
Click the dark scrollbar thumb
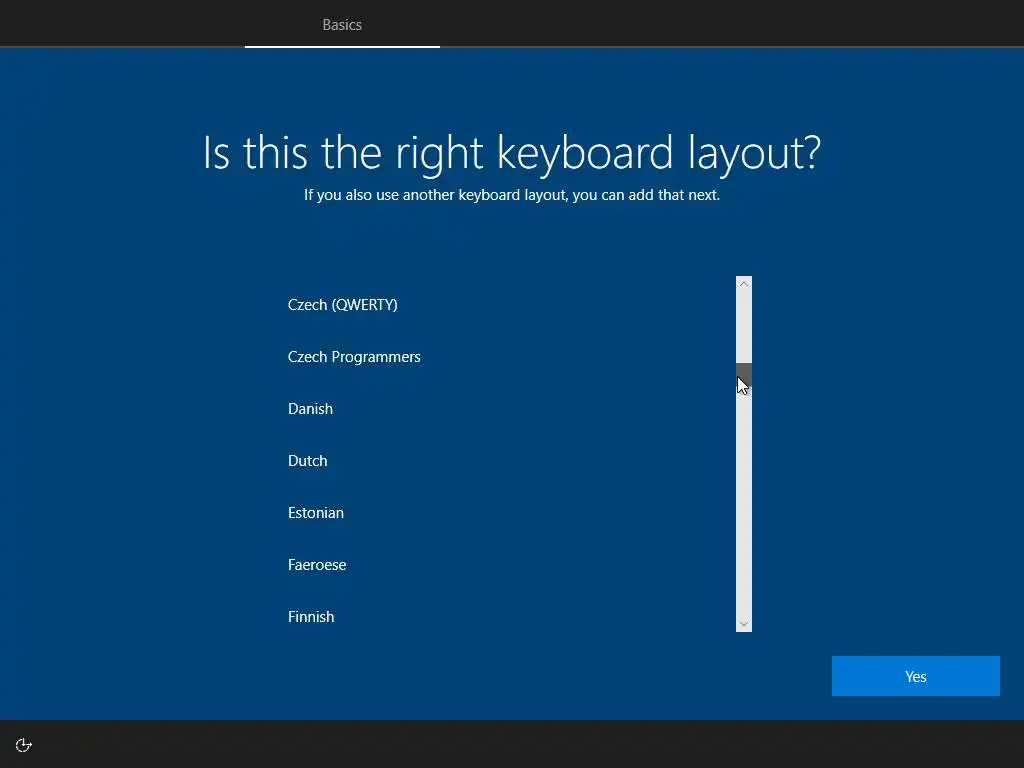click(744, 375)
